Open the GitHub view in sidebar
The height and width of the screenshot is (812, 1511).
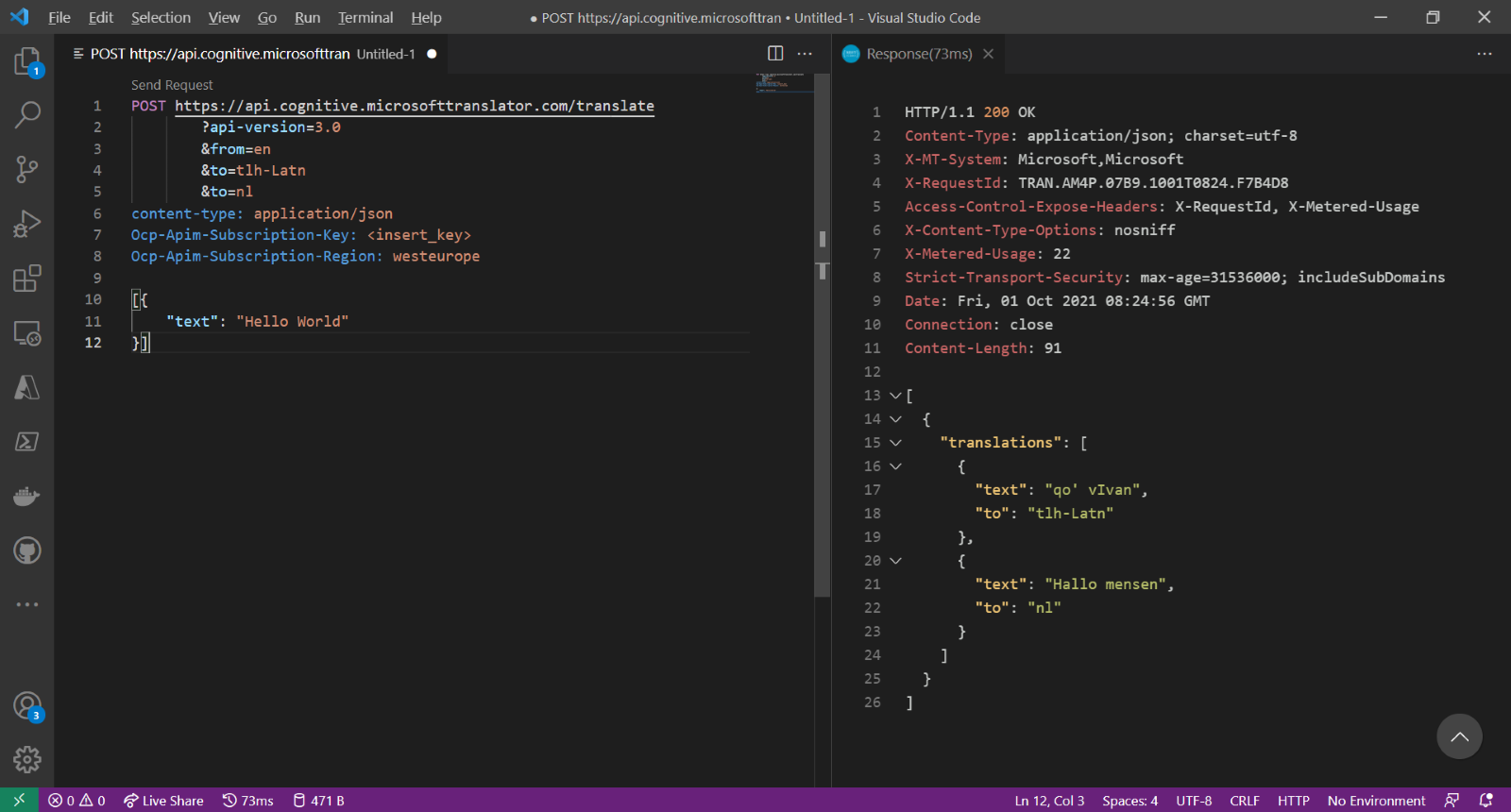26,550
